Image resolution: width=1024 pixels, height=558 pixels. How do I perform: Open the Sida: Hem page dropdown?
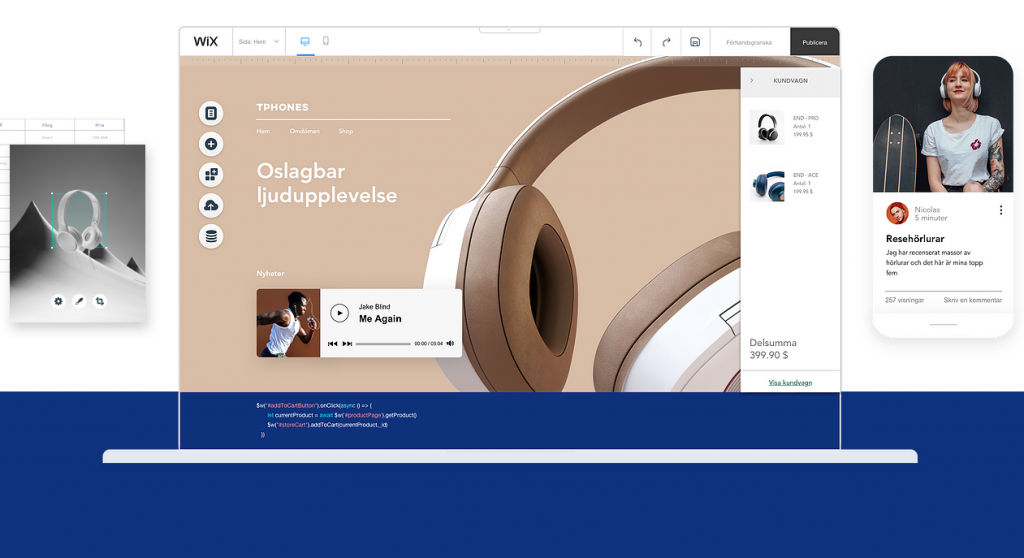point(259,41)
